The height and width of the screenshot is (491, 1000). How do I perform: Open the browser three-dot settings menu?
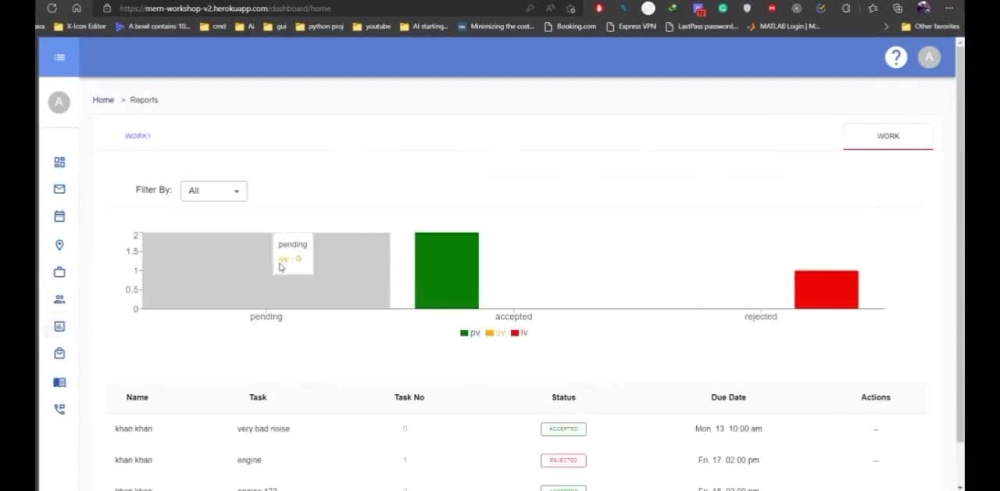click(x=949, y=8)
